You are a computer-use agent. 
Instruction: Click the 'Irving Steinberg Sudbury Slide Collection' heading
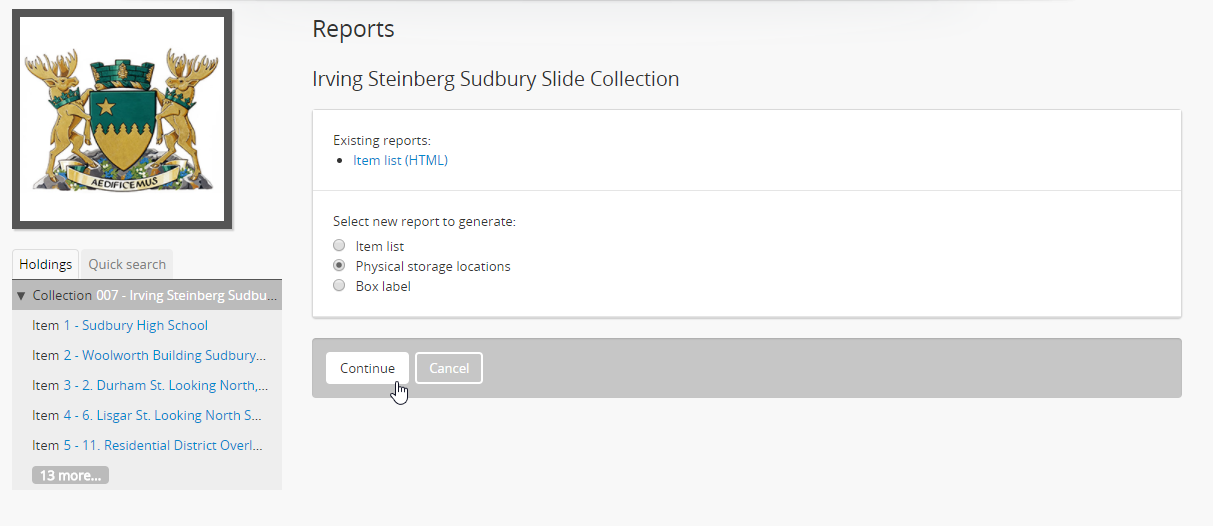tap(495, 79)
